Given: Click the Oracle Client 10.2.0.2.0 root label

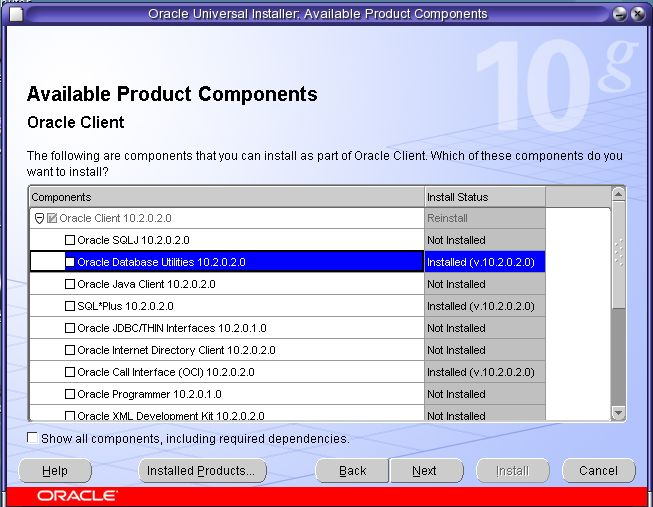Looking at the screenshot, I should click(x=115, y=218).
